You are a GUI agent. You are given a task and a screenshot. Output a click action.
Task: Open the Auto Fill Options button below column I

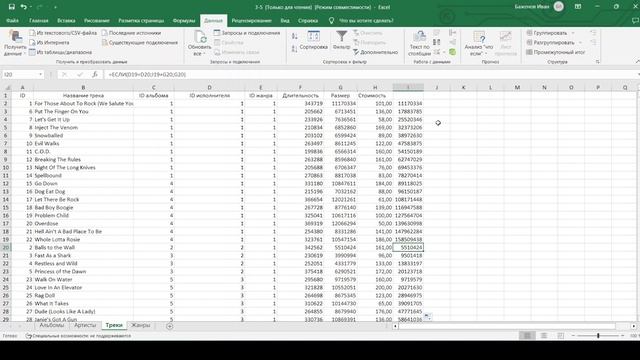click(x=427, y=316)
